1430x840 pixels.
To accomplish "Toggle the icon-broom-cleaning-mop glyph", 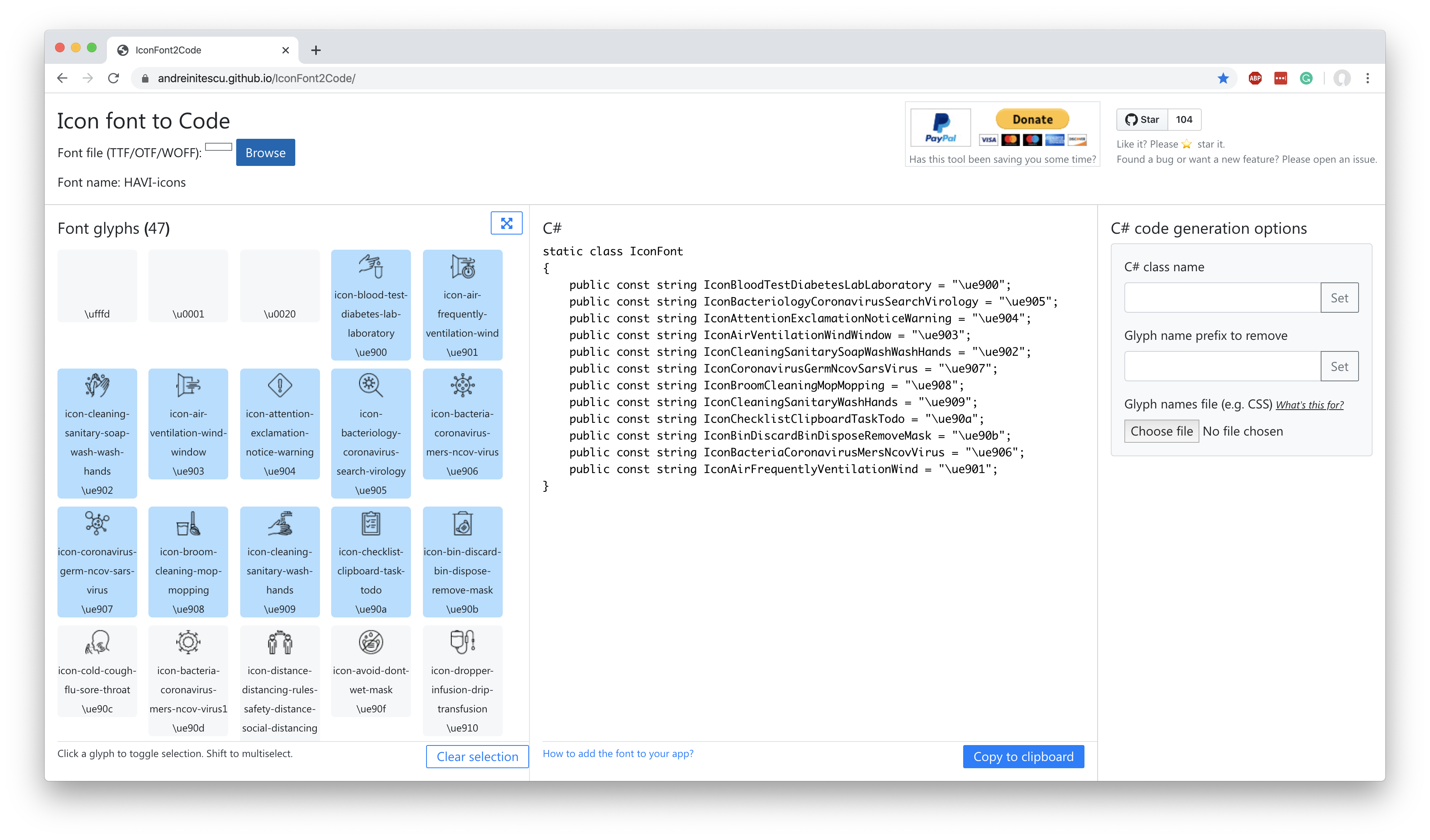I will coord(188,562).
